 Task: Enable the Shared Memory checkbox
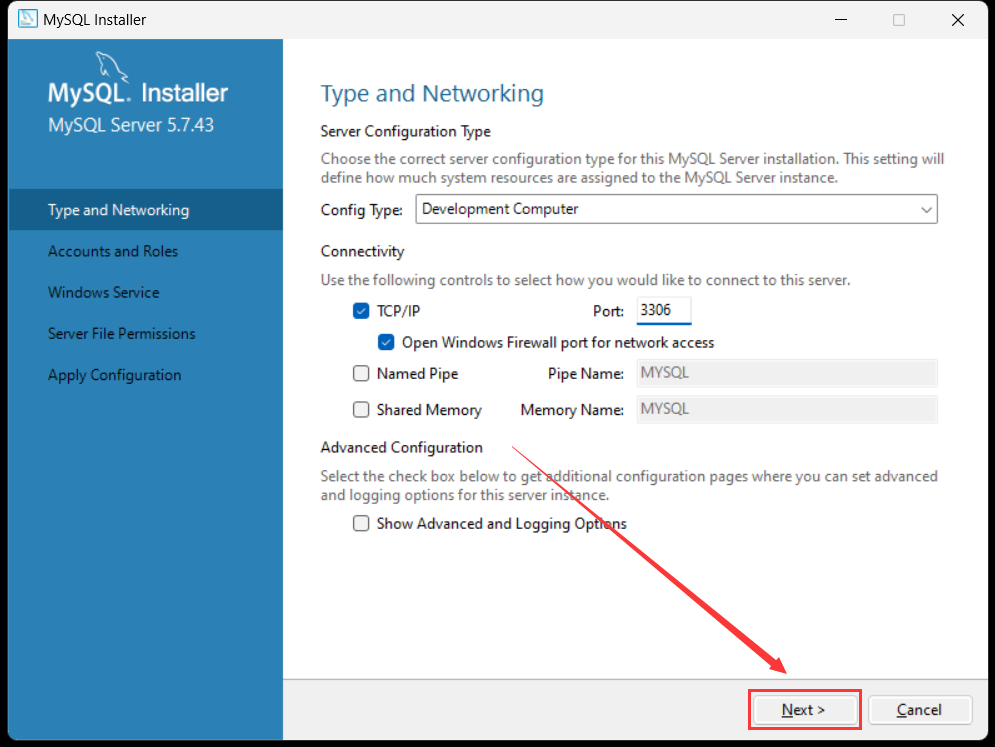(361, 410)
